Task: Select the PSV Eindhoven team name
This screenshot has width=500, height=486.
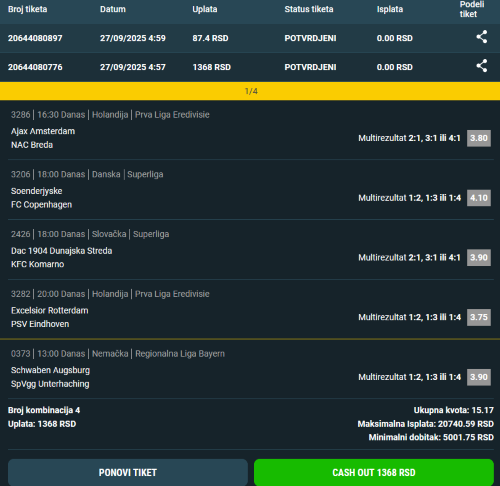Action: [40, 324]
